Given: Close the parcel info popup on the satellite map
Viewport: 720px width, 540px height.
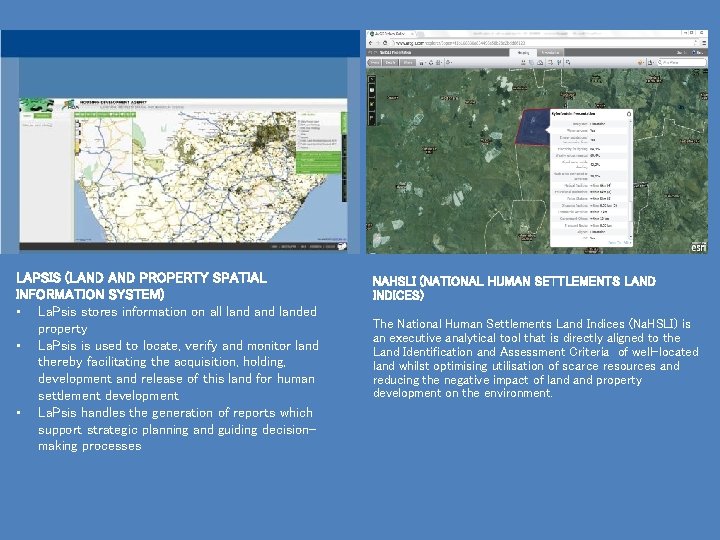Looking at the screenshot, I should [x=629, y=114].
